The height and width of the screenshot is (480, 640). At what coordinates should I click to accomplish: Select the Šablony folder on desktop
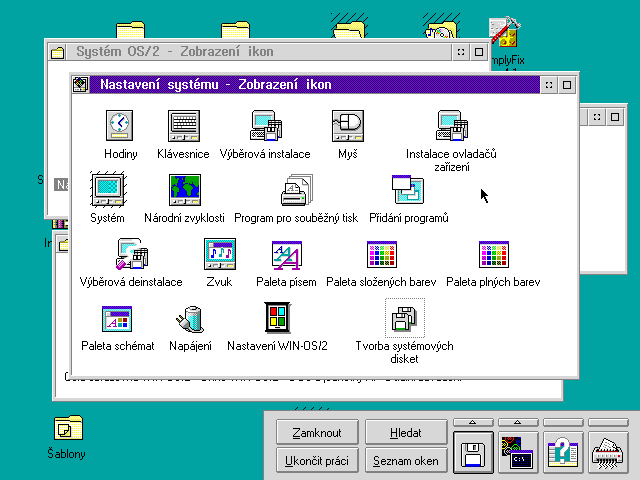(68, 428)
